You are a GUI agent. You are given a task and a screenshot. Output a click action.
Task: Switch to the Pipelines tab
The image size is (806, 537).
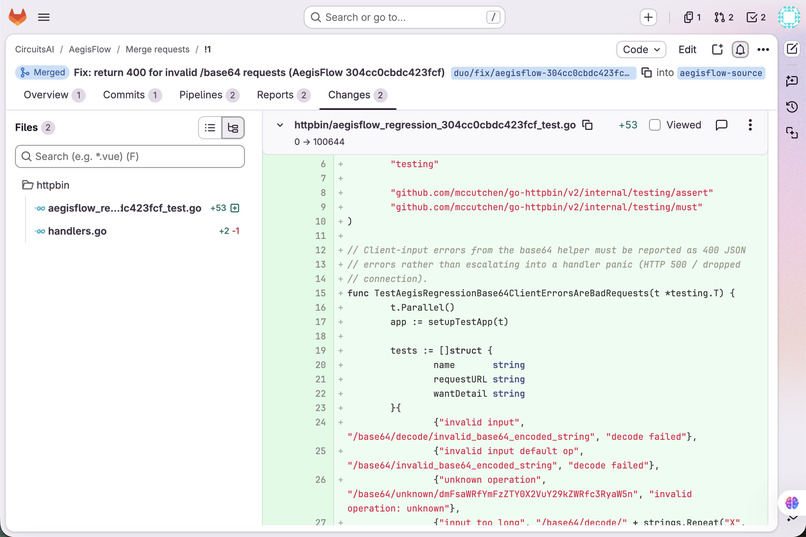(209, 95)
